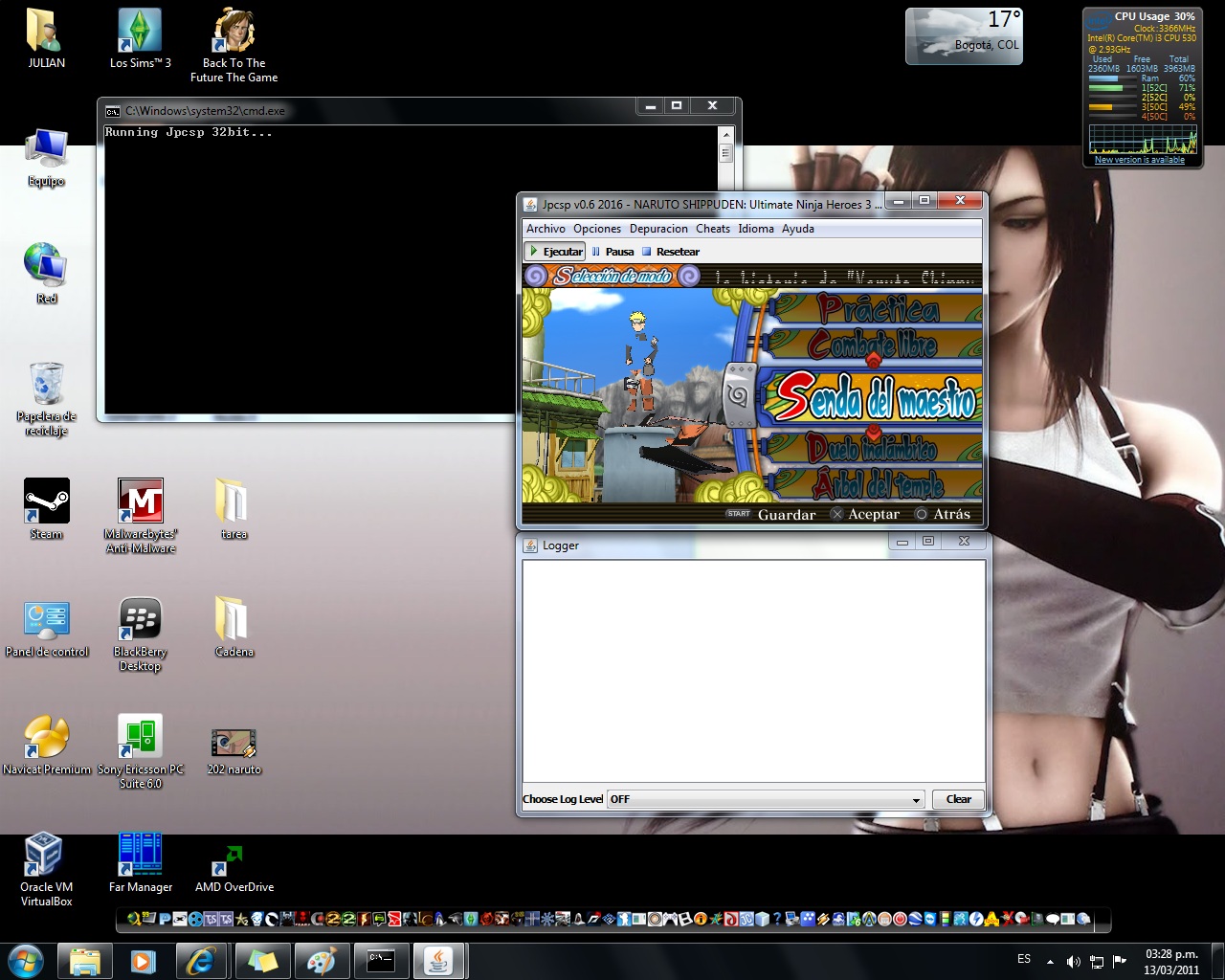Click the Logger window title icon
The width and height of the screenshot is (1225, 980).
(x=530, y=546)
